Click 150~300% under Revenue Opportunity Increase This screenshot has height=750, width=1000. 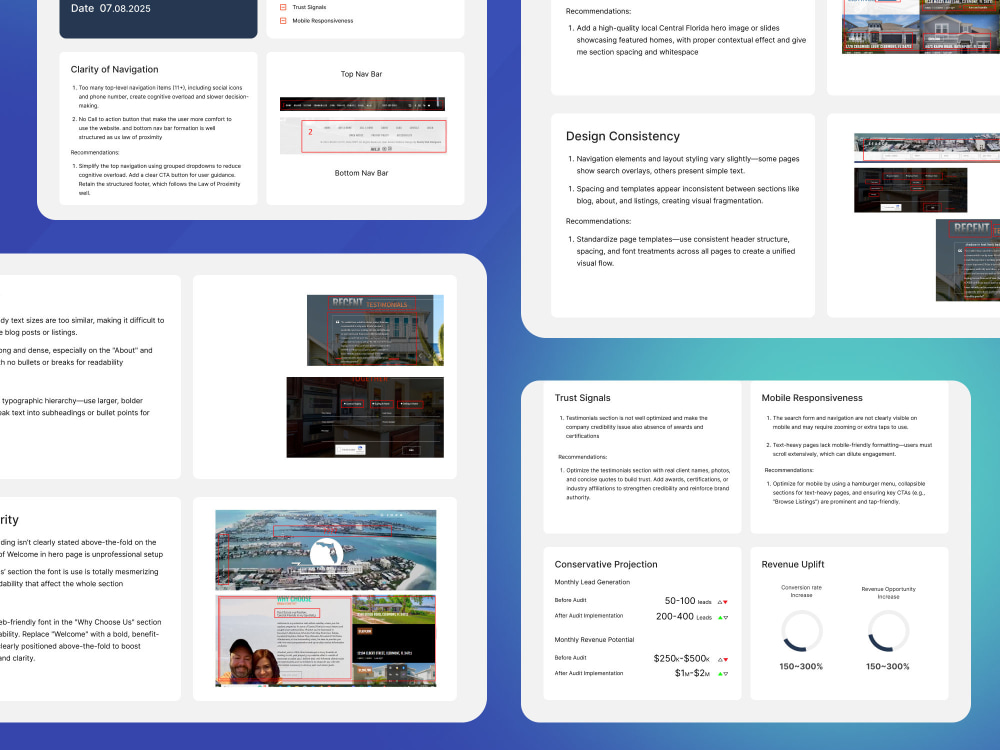[x=888, y=666]
